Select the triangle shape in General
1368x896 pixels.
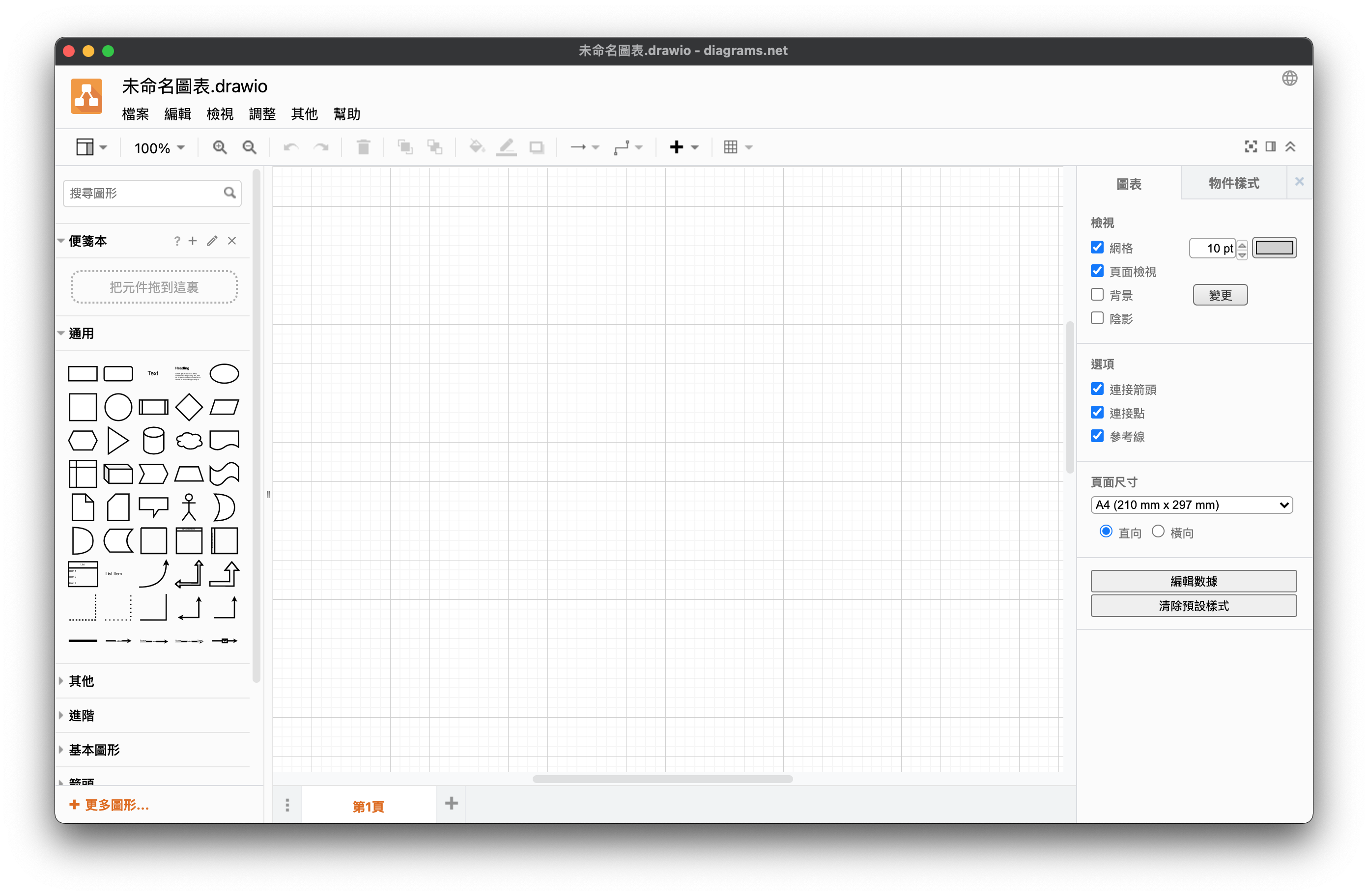coord(118,440)
